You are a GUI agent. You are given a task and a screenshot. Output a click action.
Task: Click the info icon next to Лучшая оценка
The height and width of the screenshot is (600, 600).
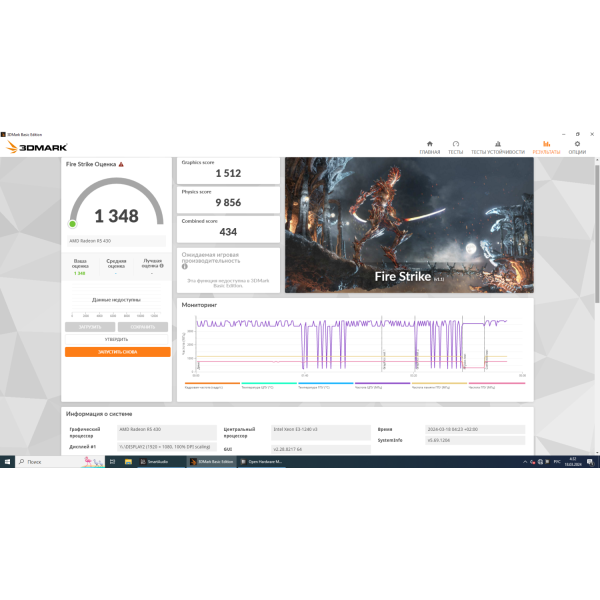point(161,266)
